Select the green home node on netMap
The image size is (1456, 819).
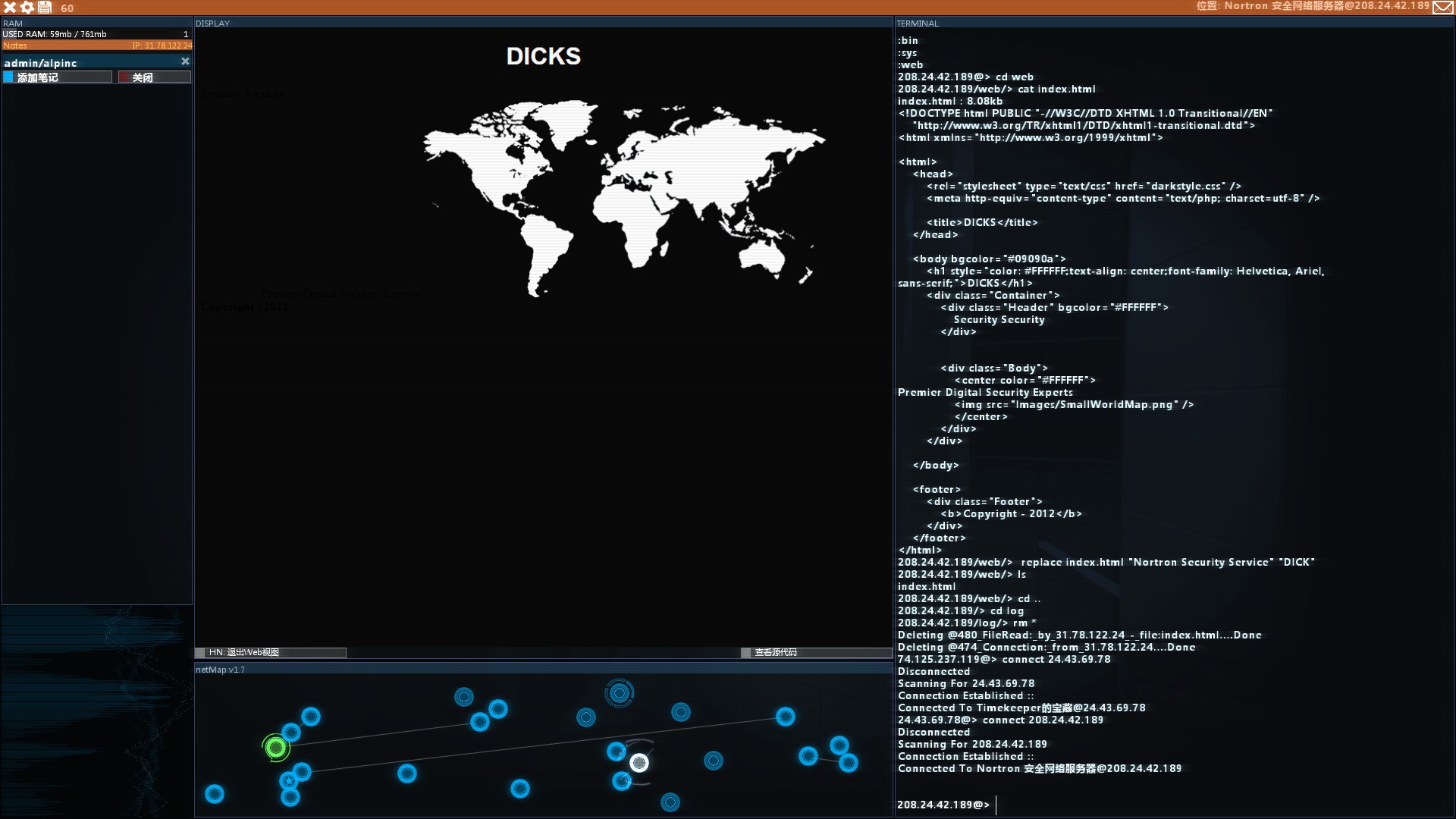(276, 748)
